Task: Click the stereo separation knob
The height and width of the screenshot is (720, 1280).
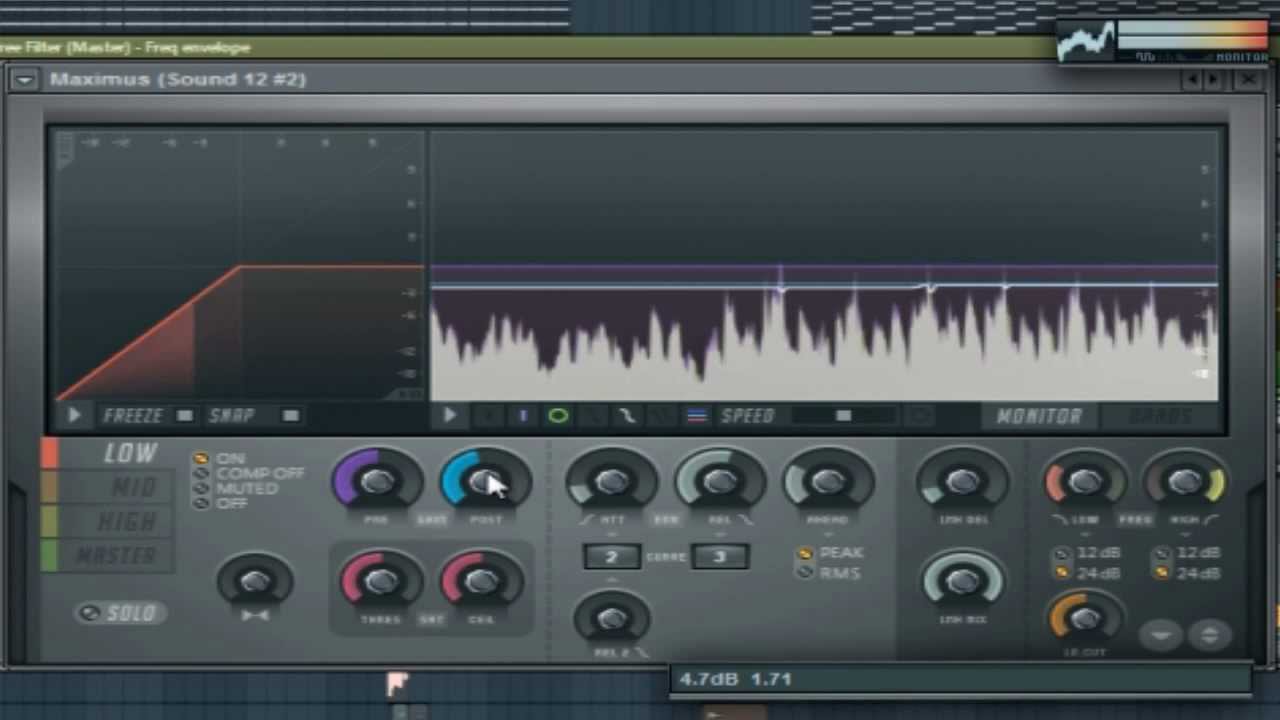Action: pyautogui.click(x=254, y=581)
